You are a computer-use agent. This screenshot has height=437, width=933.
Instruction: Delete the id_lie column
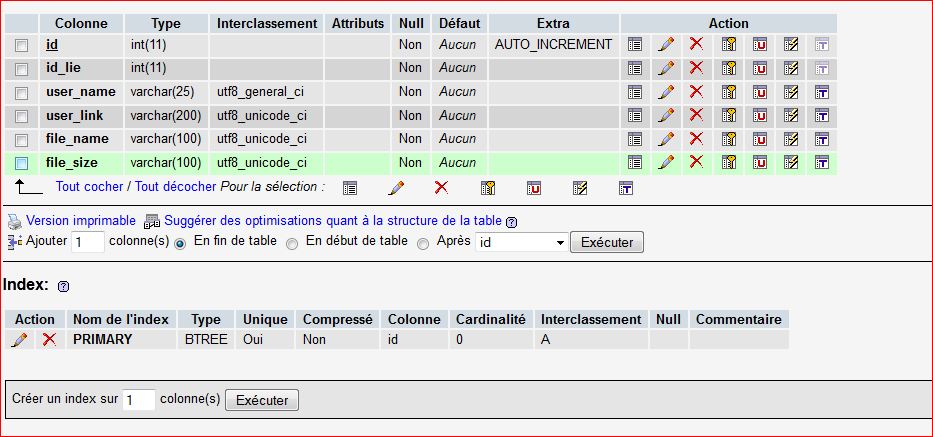pyautogui.click(x=696, y=68)
